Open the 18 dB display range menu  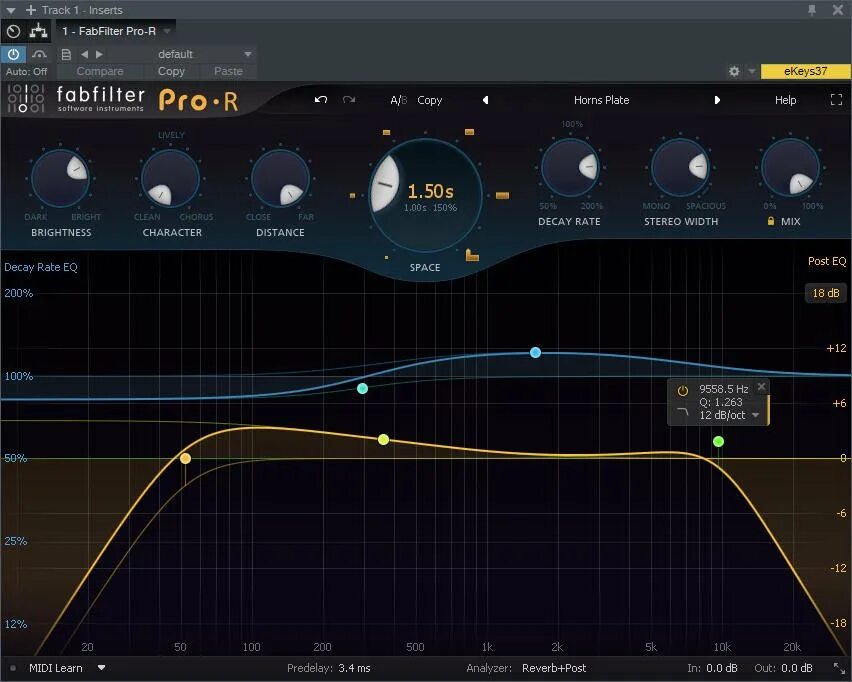point(825,293)
